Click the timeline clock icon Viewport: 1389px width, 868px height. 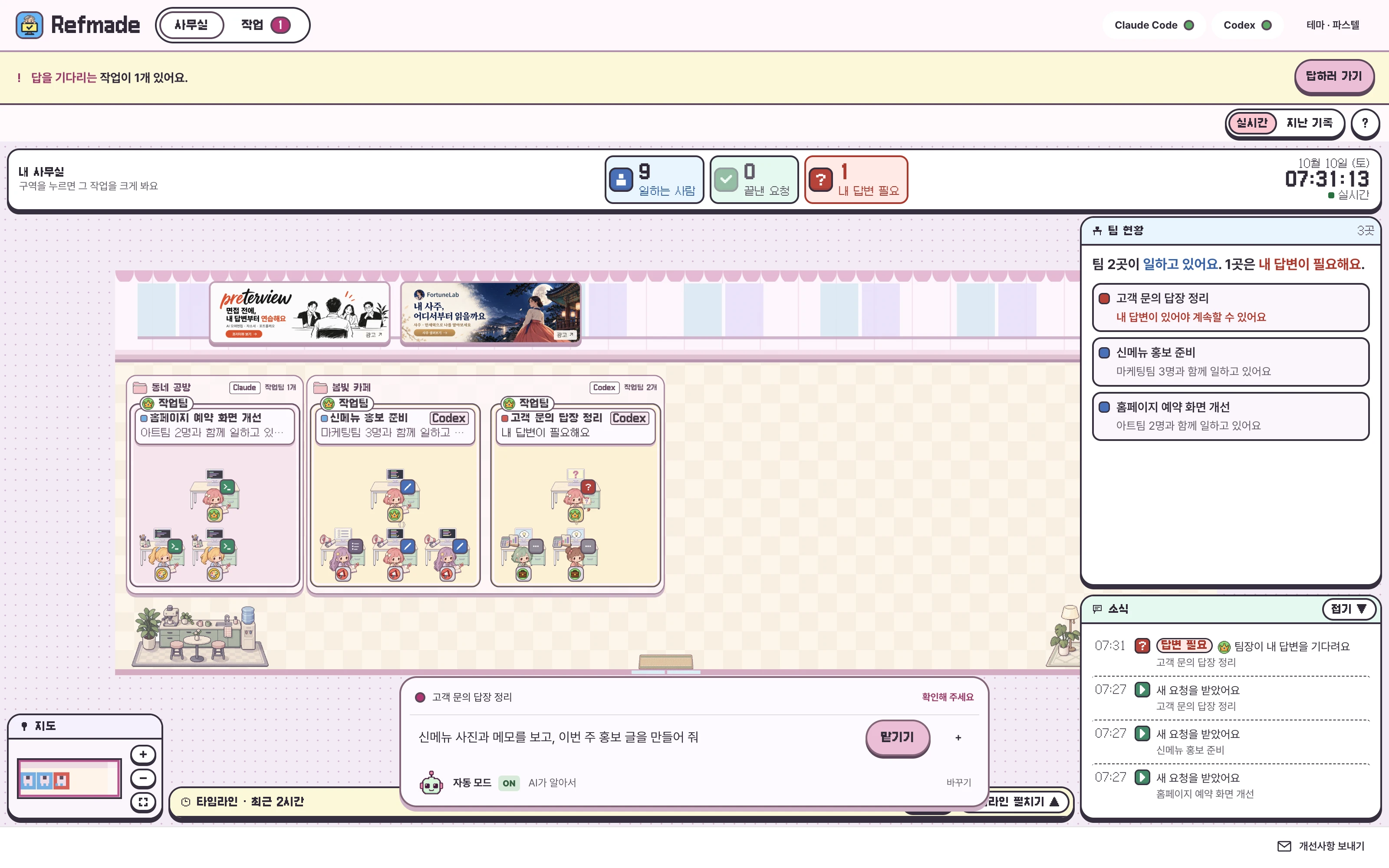pyautogui.click(x=185, y=802)
